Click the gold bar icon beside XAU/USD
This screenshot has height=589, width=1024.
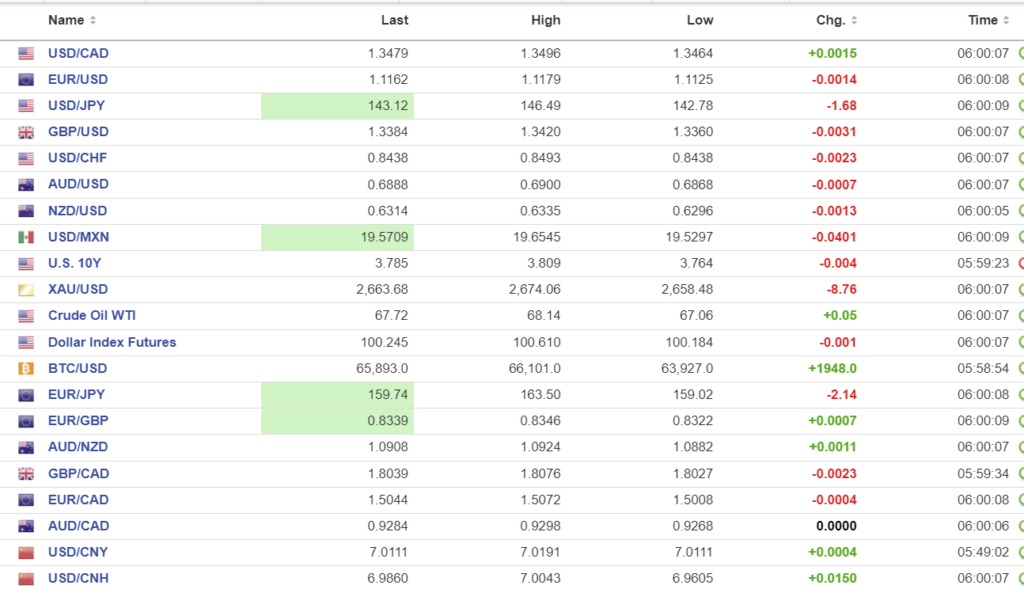pyautogui.click(x=26, y=290)
